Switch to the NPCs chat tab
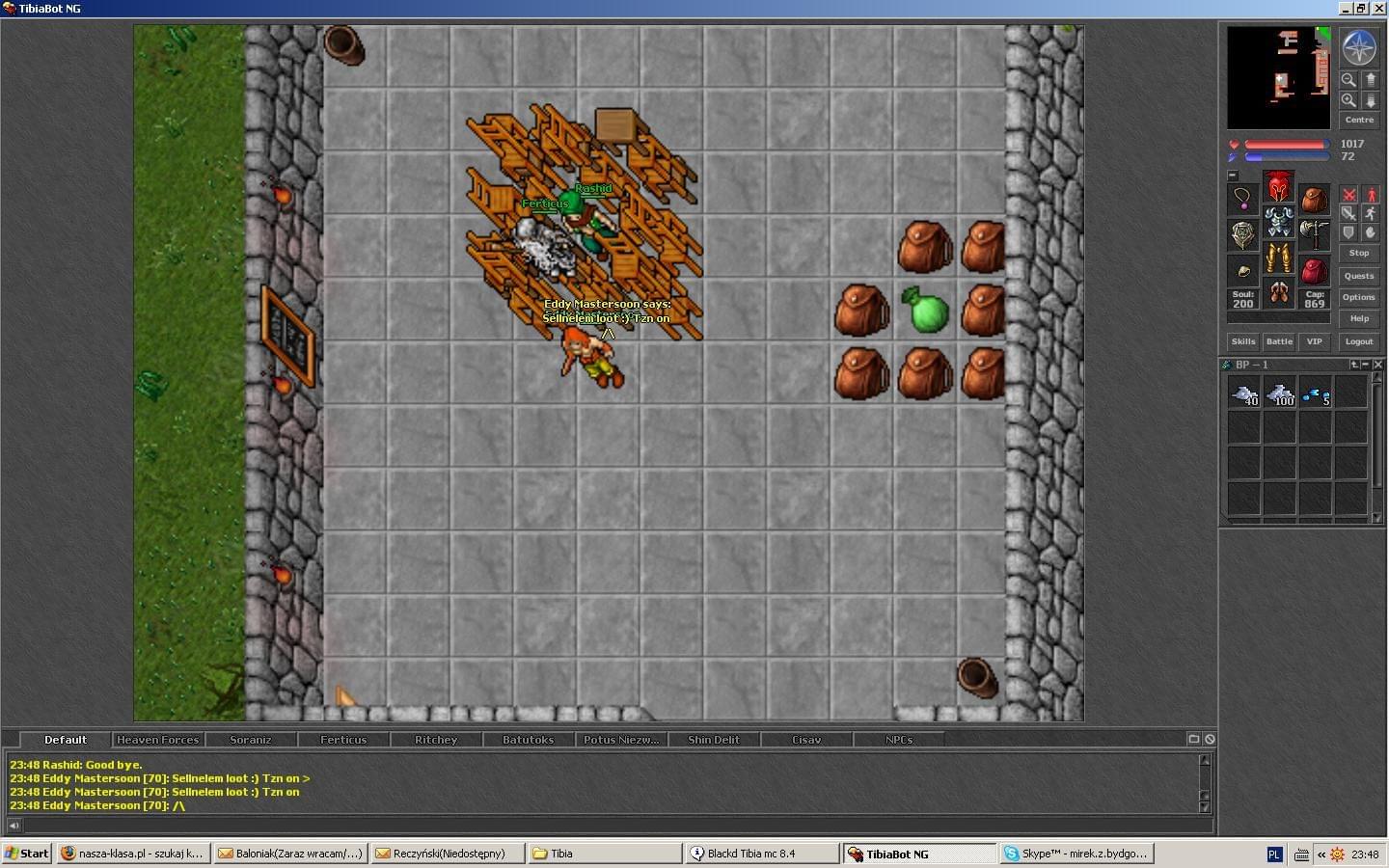 coord(899,740)
